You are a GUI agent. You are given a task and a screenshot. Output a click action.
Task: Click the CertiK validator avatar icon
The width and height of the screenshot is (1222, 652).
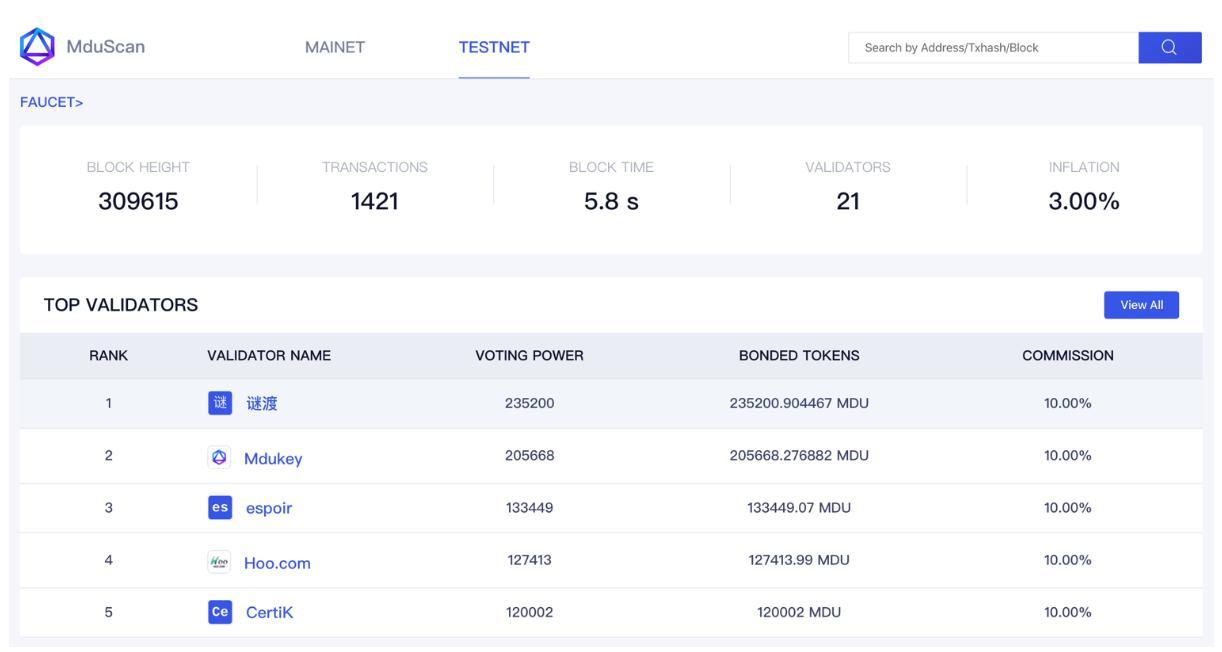tap(219, 613)
